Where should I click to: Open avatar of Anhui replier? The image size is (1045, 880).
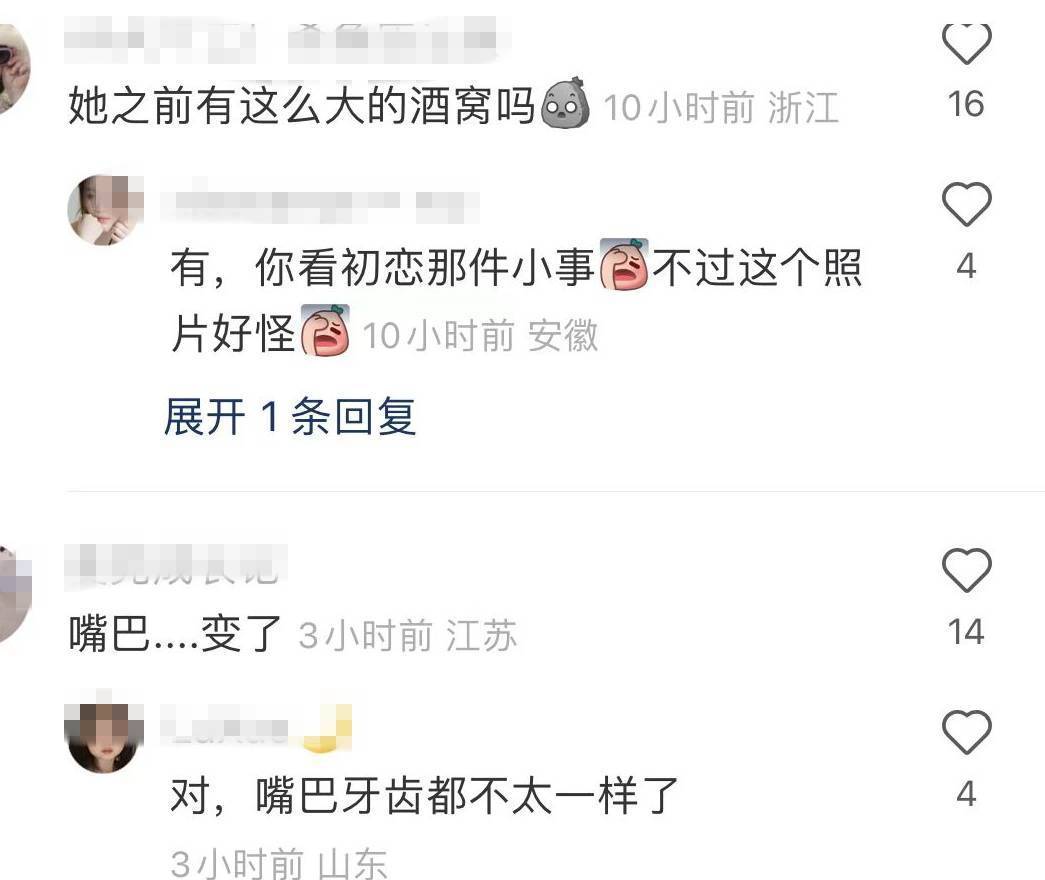point(105,210)
